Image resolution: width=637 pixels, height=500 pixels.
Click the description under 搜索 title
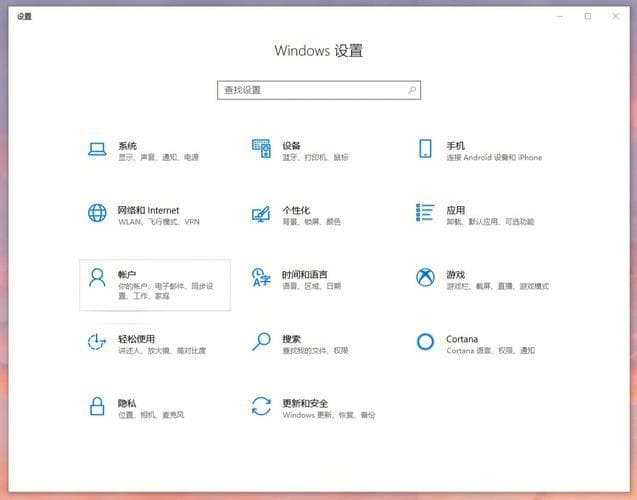point(315,351)
